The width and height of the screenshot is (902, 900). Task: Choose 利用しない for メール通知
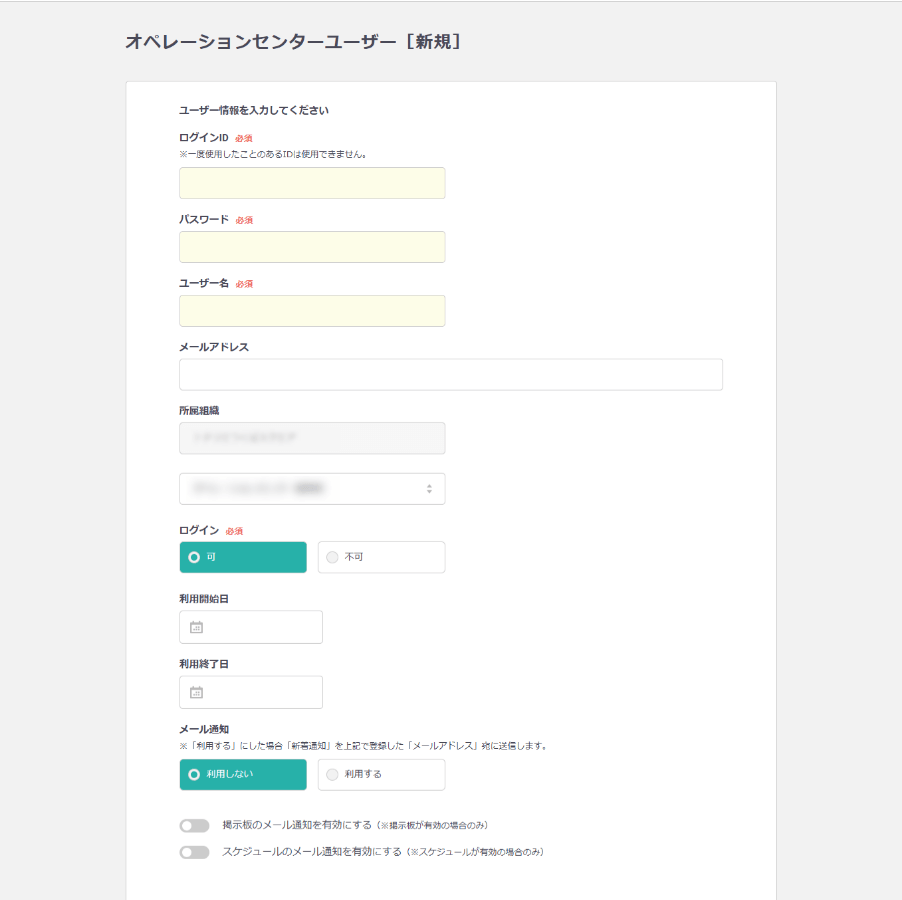click(242, 774)
